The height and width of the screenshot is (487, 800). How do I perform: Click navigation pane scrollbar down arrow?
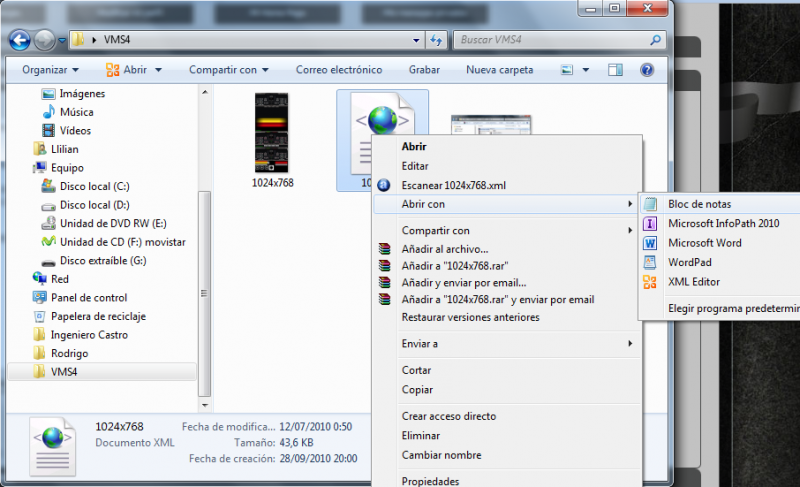[205, 405]
